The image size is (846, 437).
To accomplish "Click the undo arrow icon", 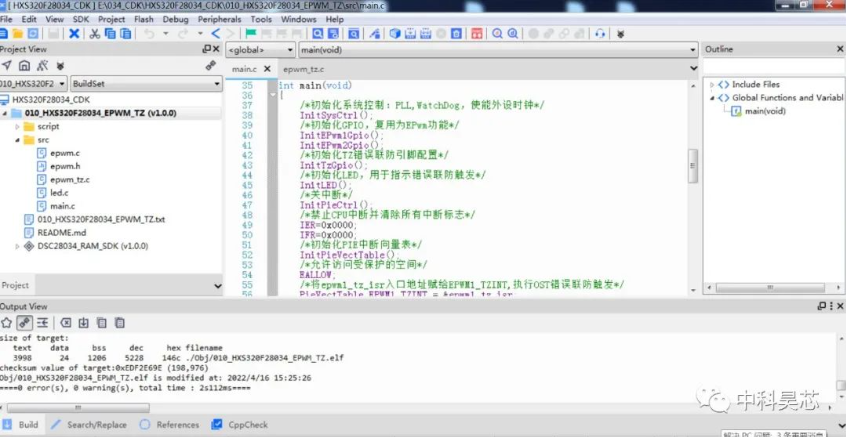I will click(x=149, y=34).
